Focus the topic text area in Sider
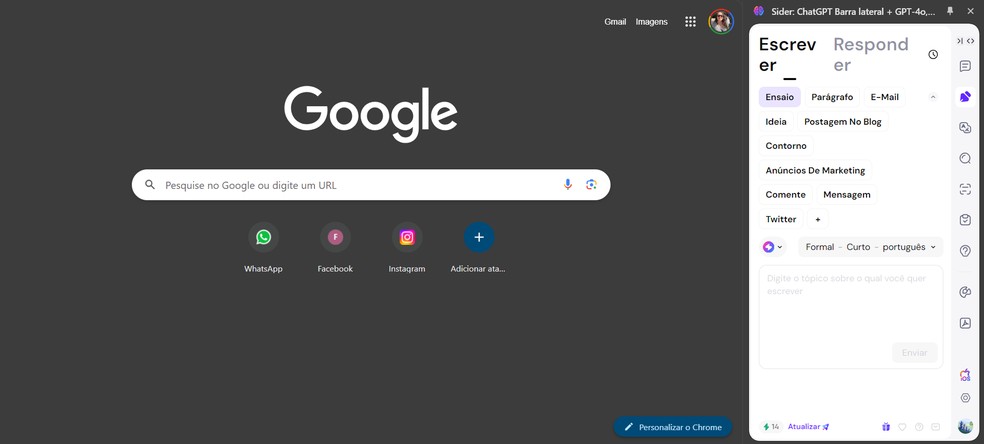This screenshot has height=444, width=984. point(851,317)
